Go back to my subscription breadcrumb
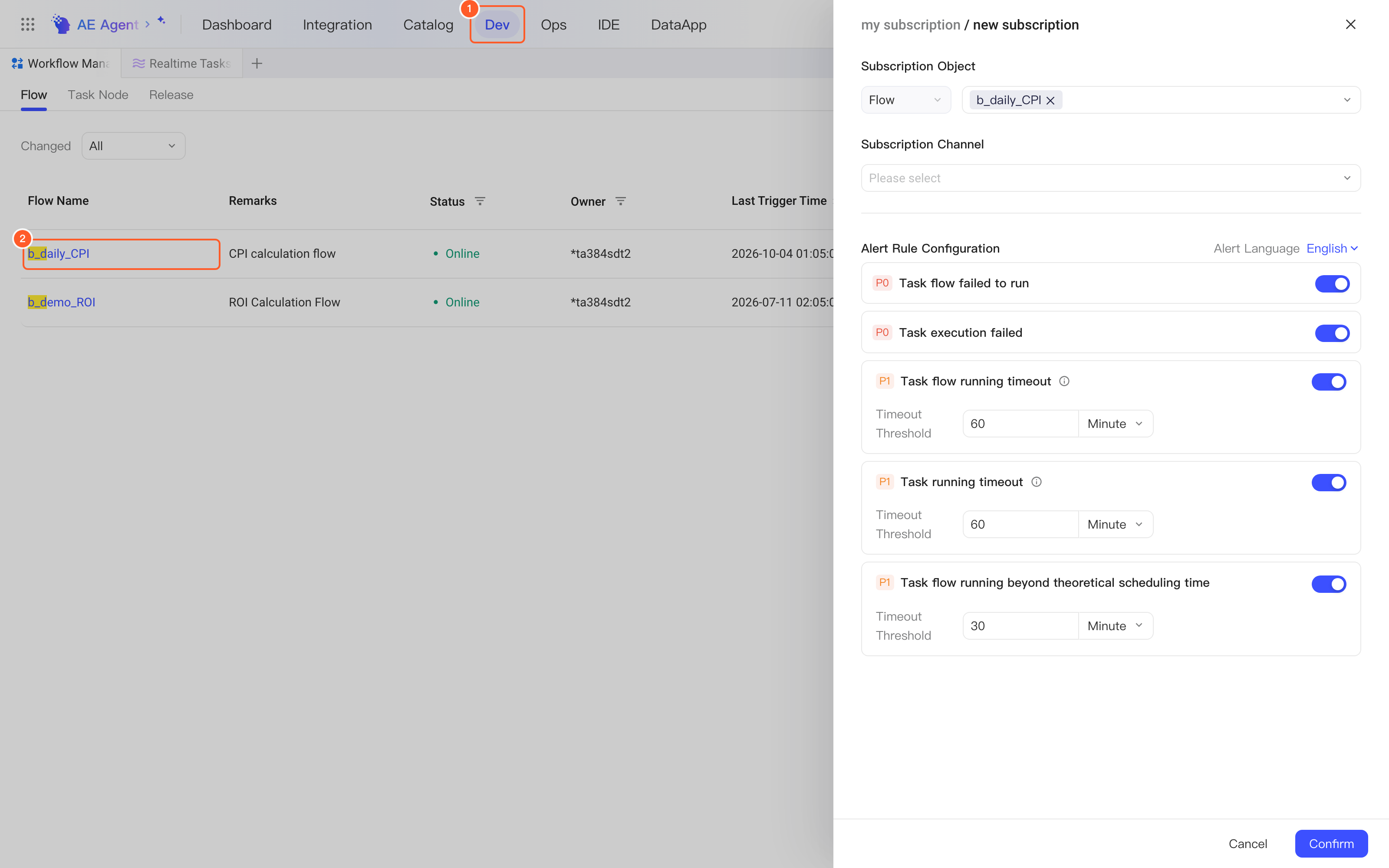The image size is (1389, 868). point(910,25)
